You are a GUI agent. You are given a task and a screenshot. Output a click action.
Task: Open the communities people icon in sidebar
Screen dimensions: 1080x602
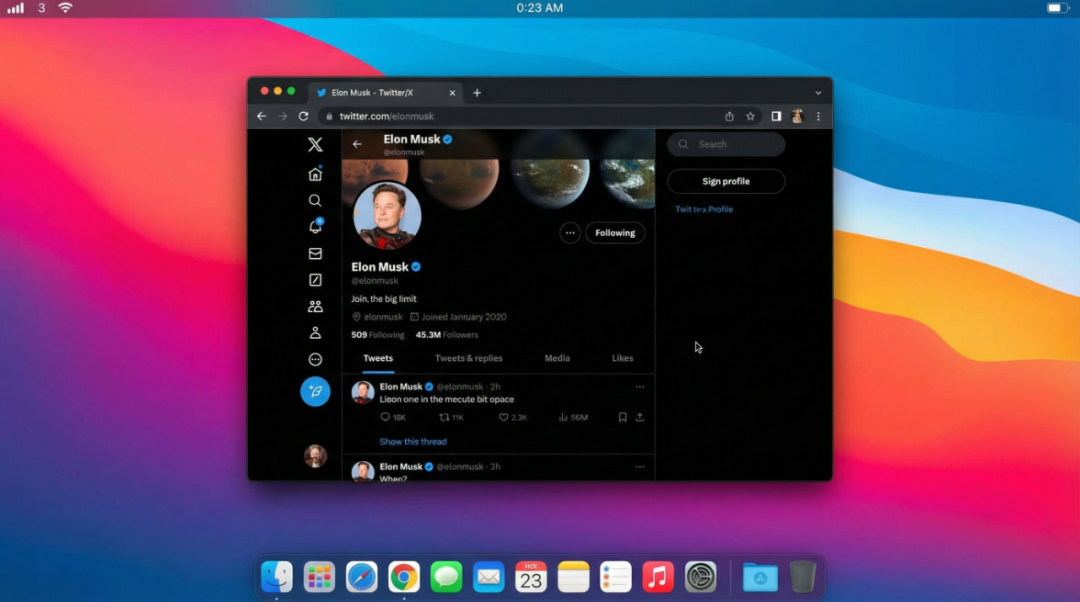click(315, 307)
